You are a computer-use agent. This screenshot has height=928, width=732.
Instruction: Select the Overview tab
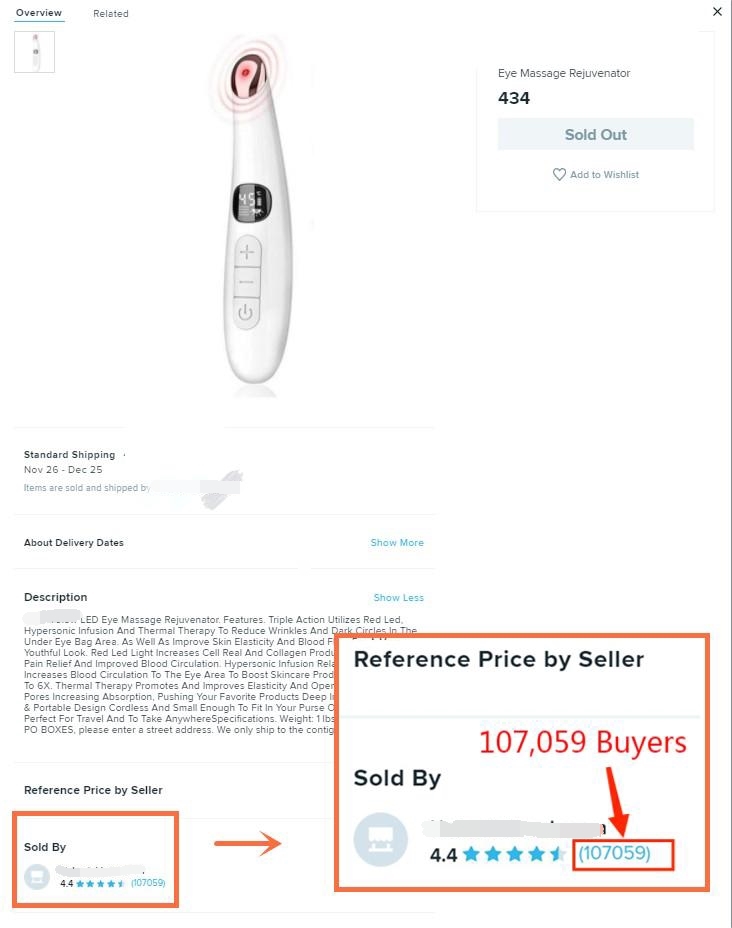pyautogui.click(x=39, y=12)
